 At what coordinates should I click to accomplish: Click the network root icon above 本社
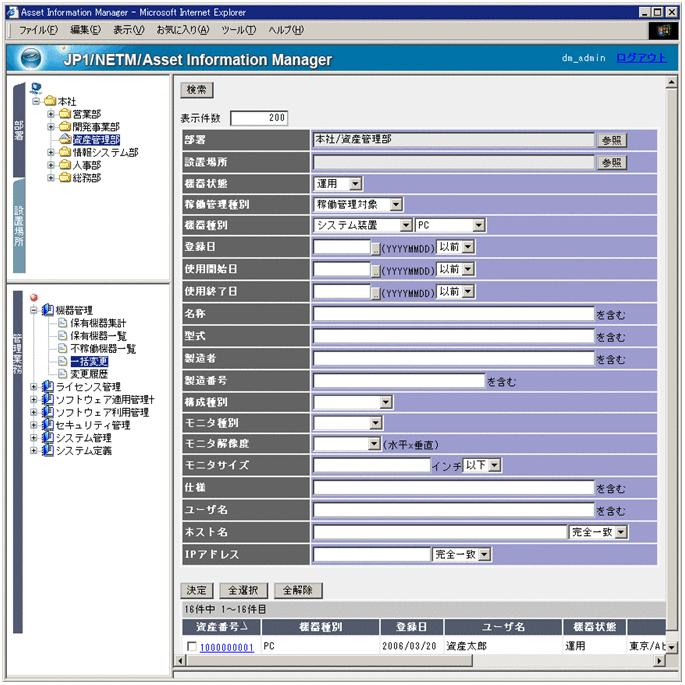[36, 88]
